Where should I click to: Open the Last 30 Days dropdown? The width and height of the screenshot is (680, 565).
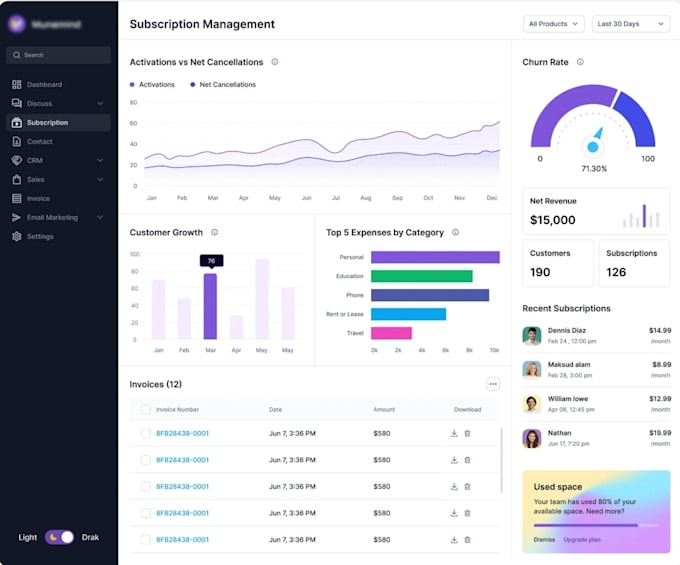pyautogui.click(x=631, y=24)
